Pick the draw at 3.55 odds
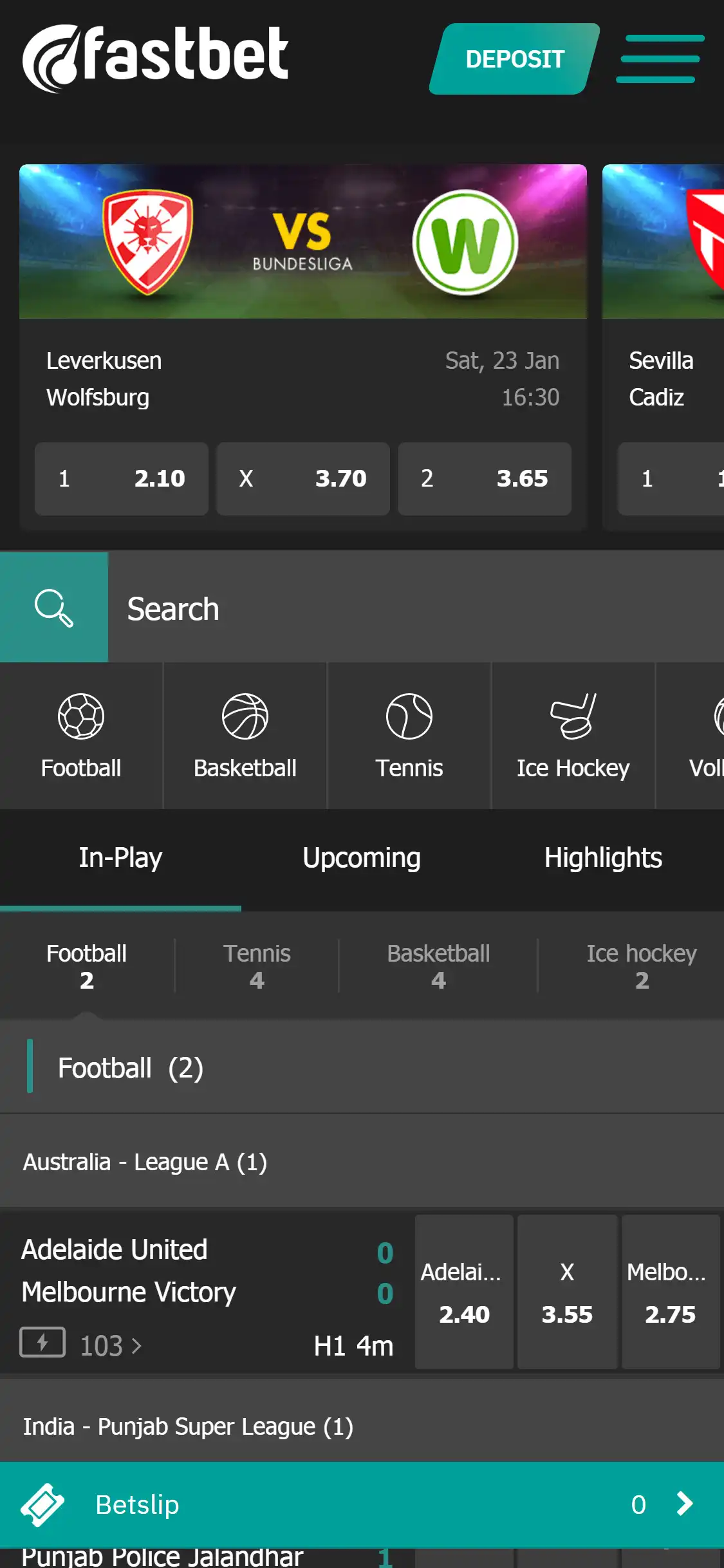 click(567, 1291)
